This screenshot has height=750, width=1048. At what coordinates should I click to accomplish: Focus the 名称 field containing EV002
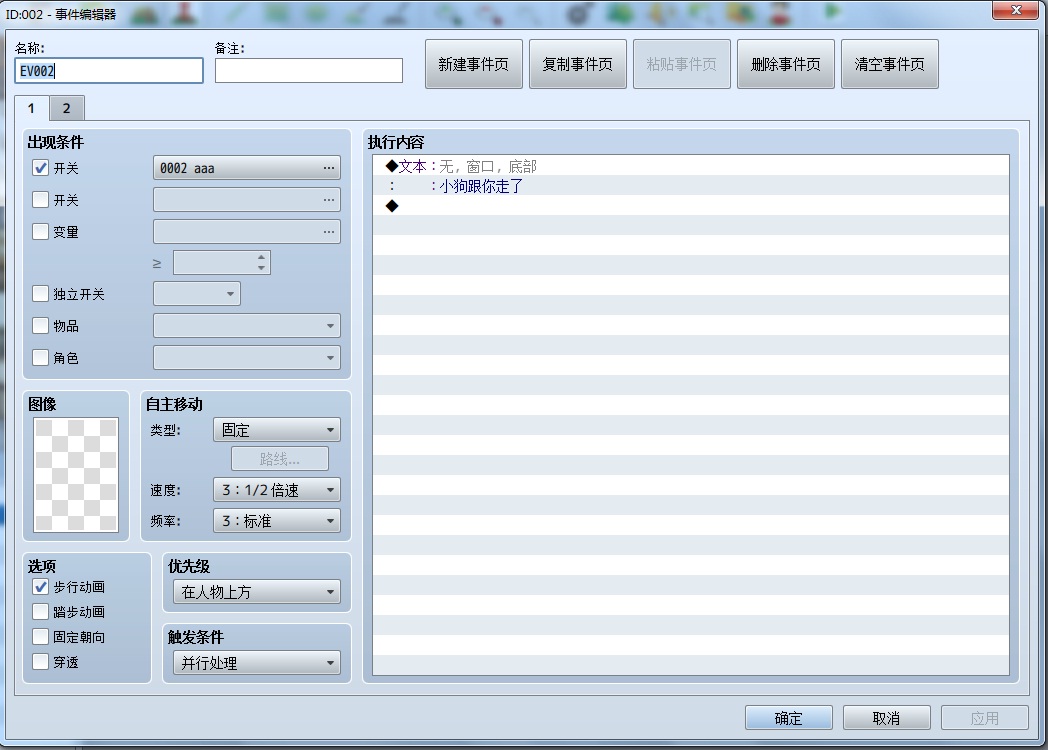(109, 70)
